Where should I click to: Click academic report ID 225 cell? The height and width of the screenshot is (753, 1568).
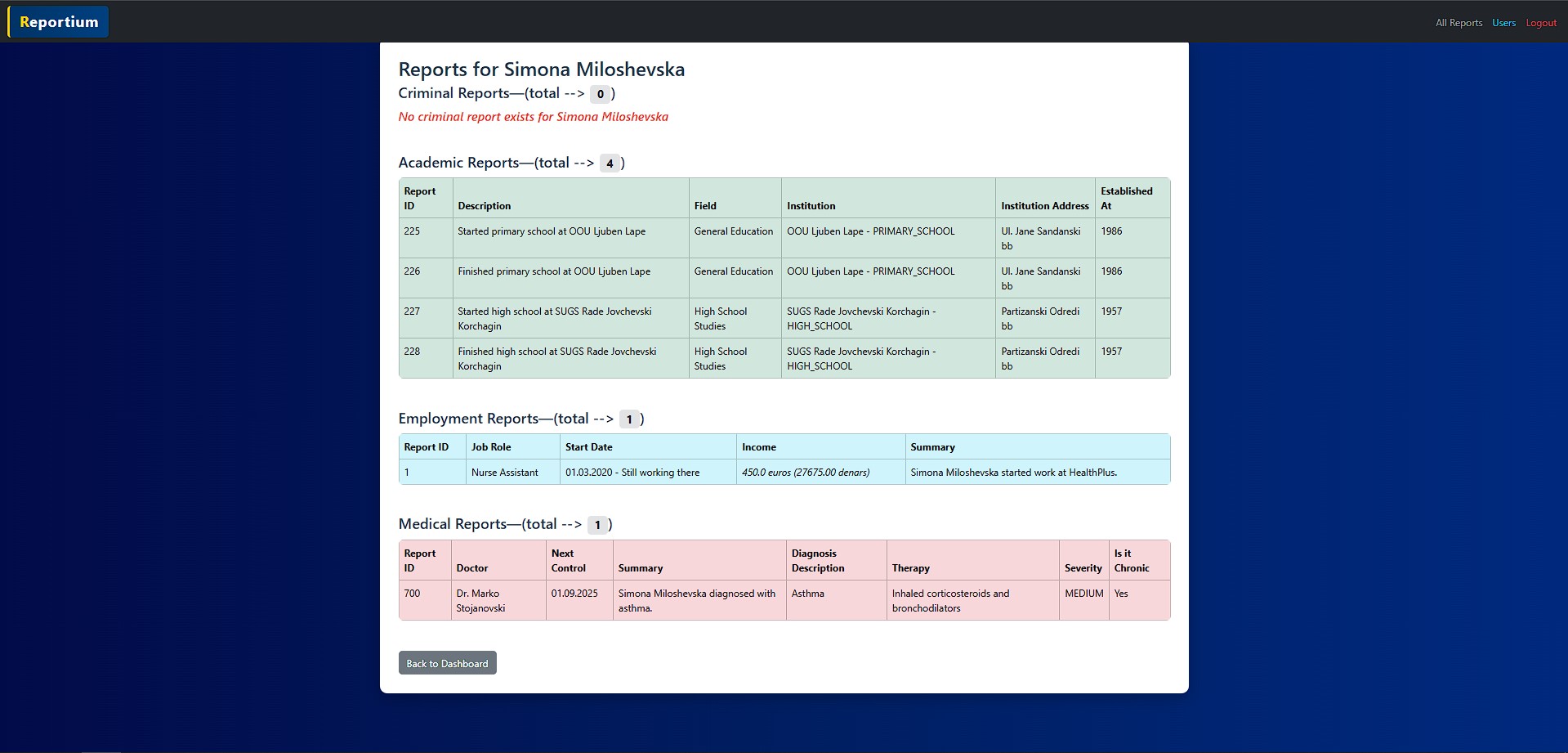pos(426,238)
